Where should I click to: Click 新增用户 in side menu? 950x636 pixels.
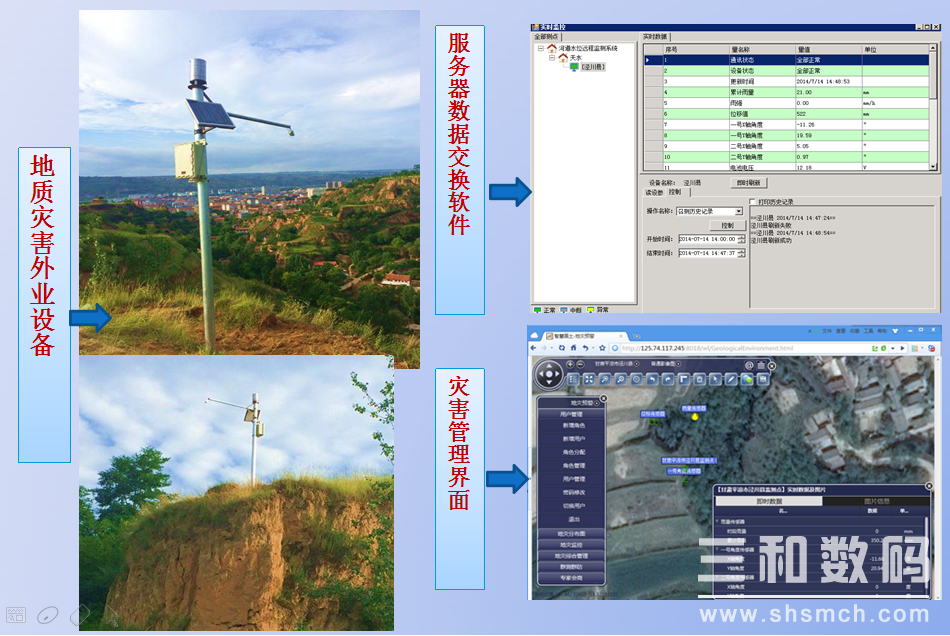coord(574,439)
